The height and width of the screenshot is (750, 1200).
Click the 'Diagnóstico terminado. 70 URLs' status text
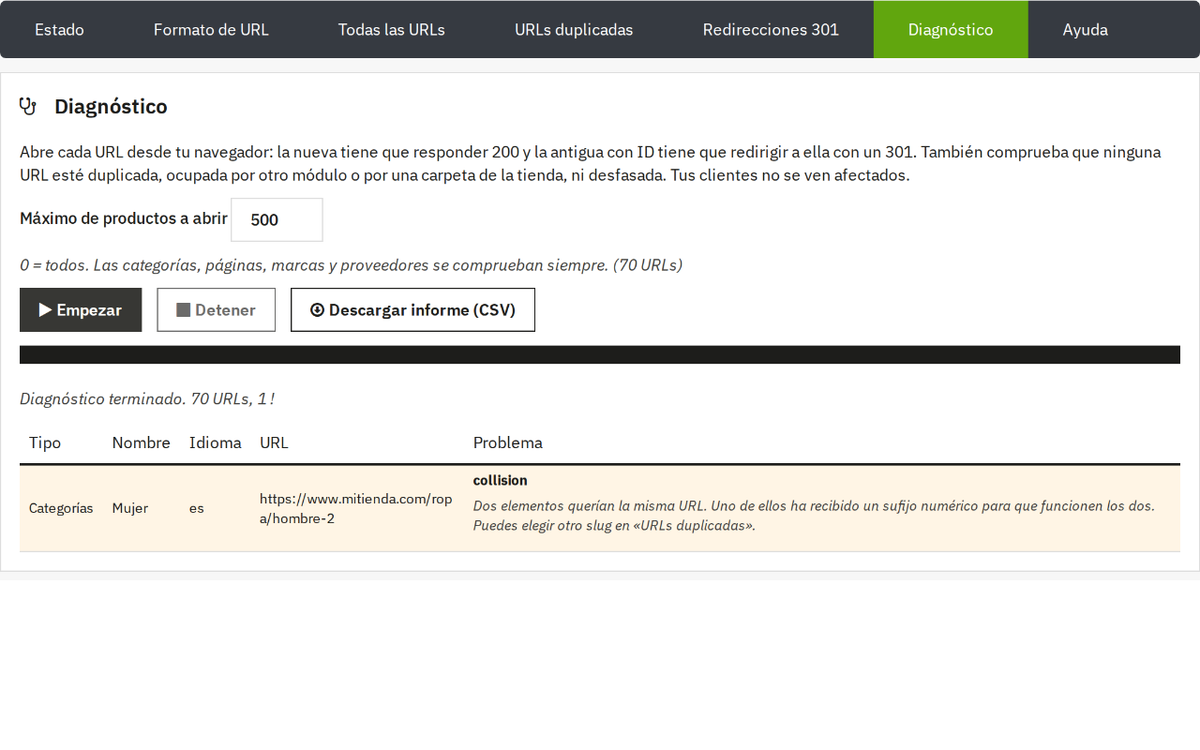[x=147, y=399]
